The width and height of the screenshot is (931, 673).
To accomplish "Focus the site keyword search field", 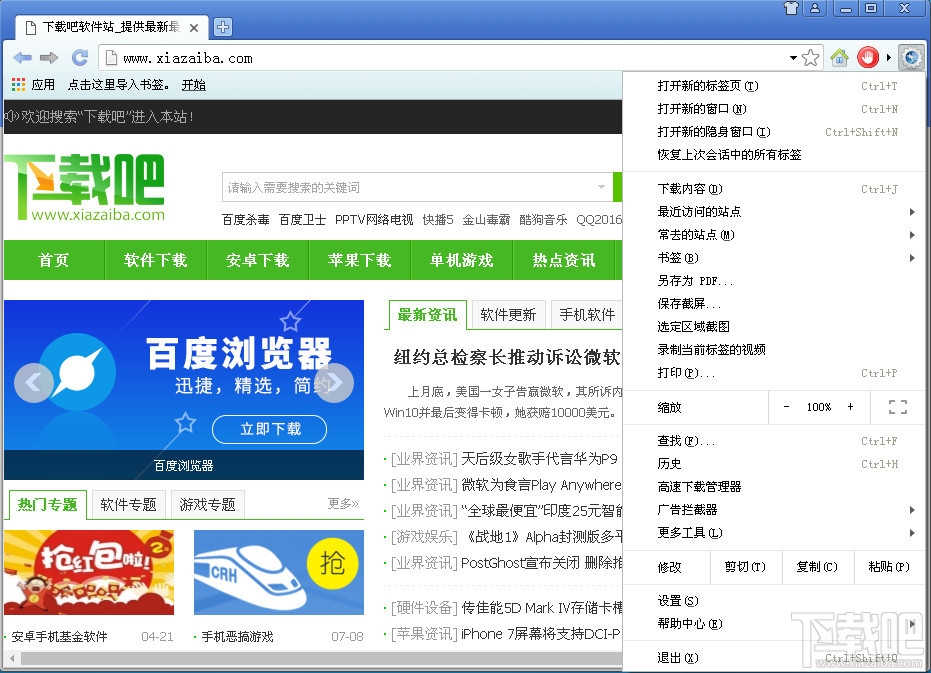I will 417,187.
